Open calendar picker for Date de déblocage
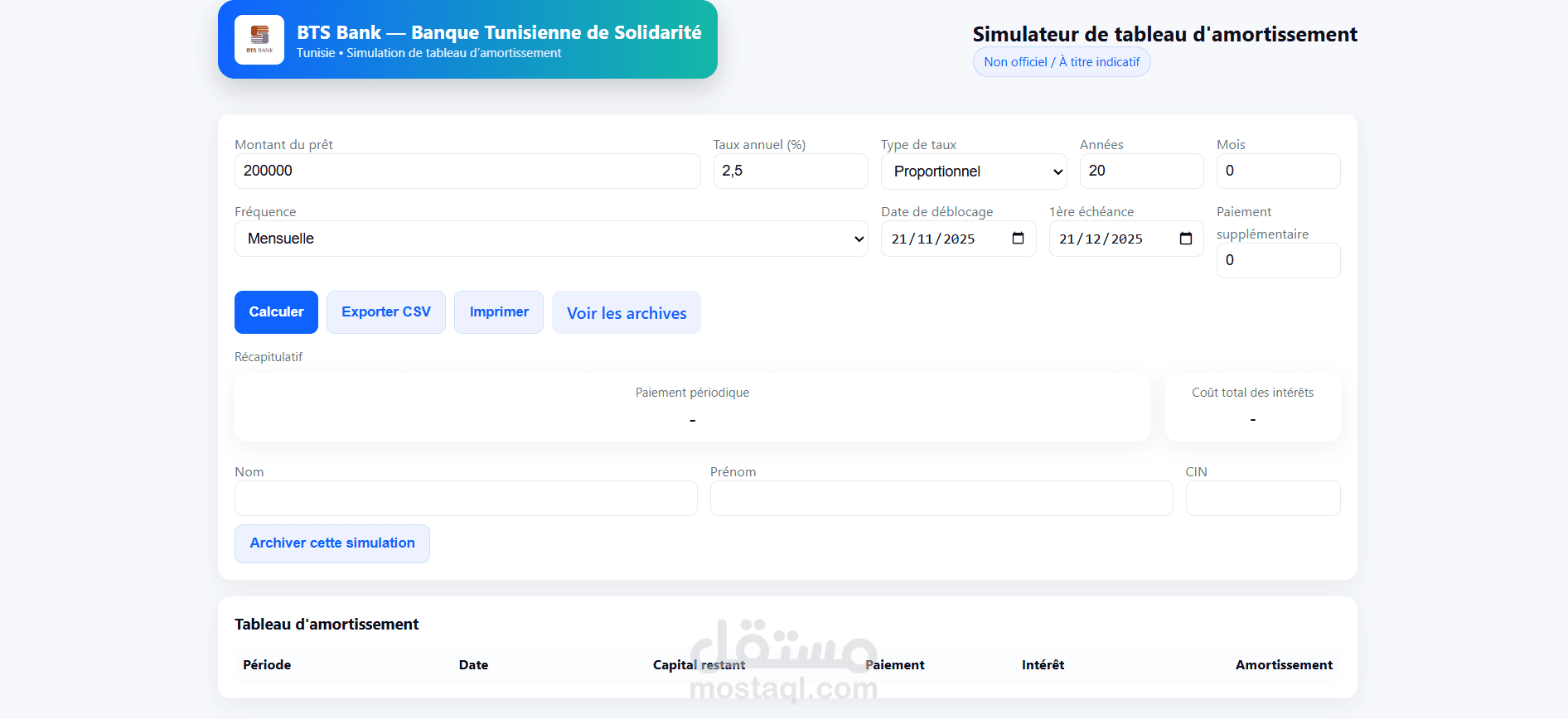 (1018, 239)
